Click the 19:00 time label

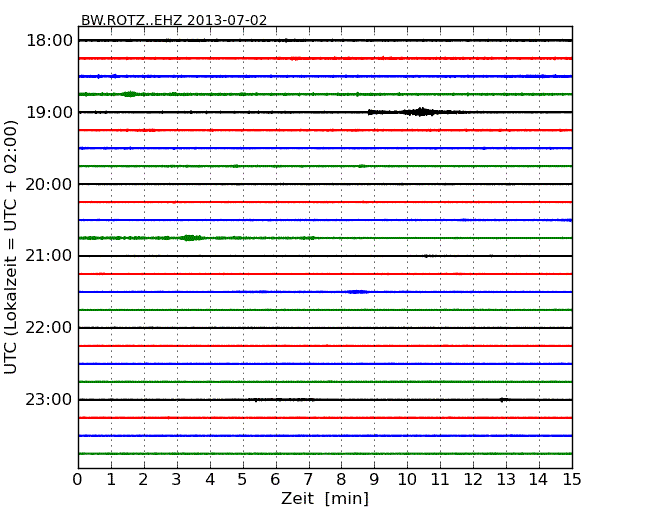[49, 112]
